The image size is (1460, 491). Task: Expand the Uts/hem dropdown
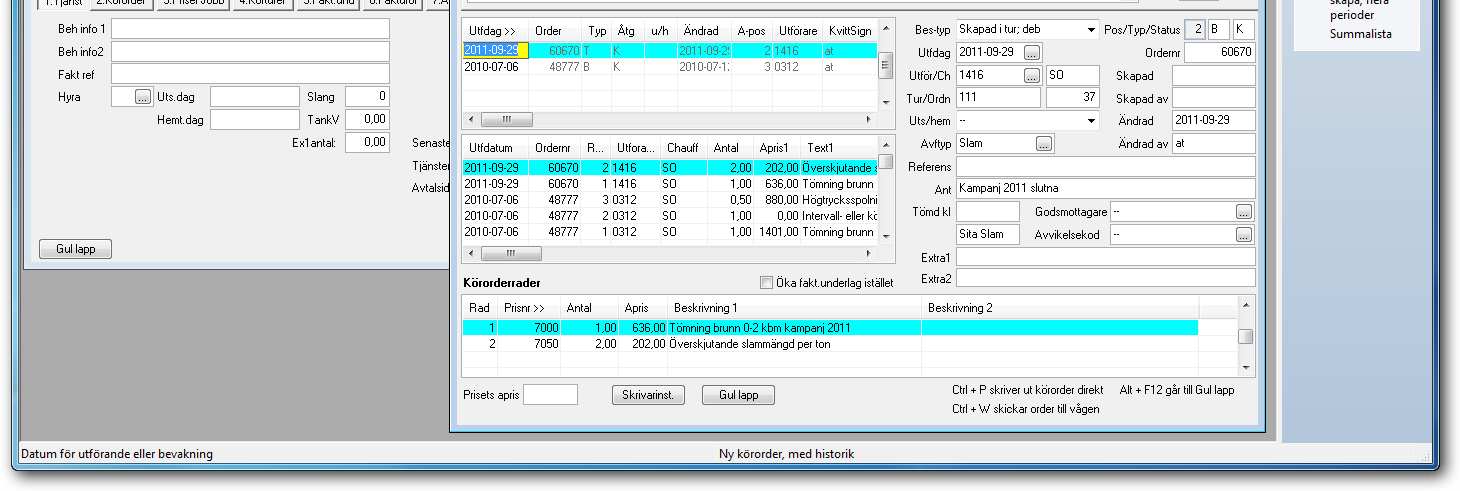tap(1091, 120)
